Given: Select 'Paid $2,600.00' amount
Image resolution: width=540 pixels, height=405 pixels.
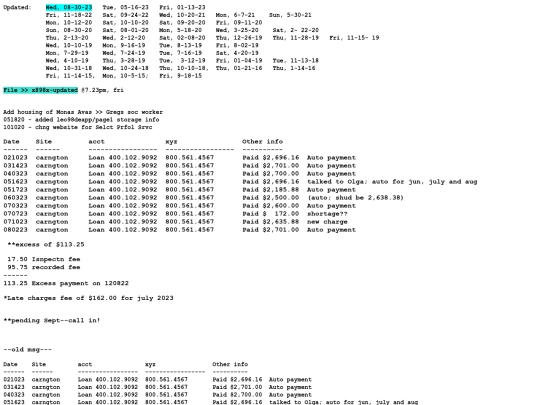Looking at the screenshot, I should coord(271,206).
